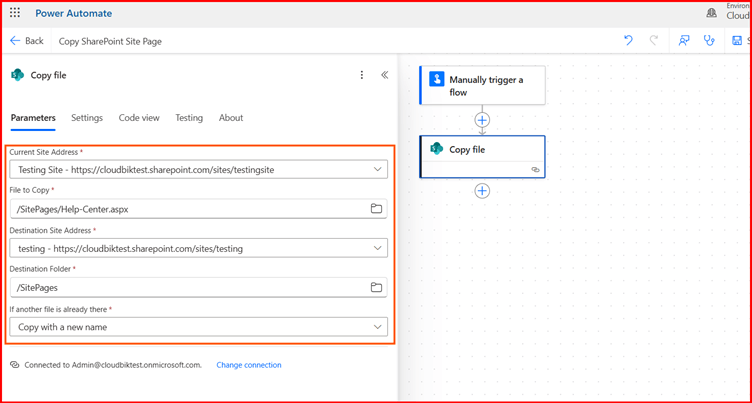This screenshot has height=403, width=752.
Task: Collapse the Copy file panel with double chevron
Action: 384,75
